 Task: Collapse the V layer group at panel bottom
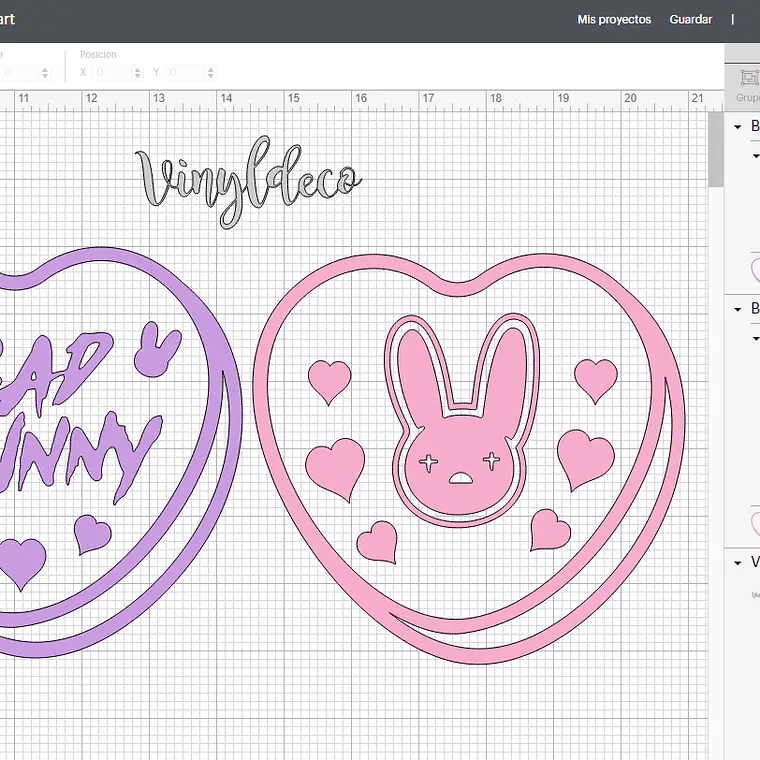click(x=738, y=563)
